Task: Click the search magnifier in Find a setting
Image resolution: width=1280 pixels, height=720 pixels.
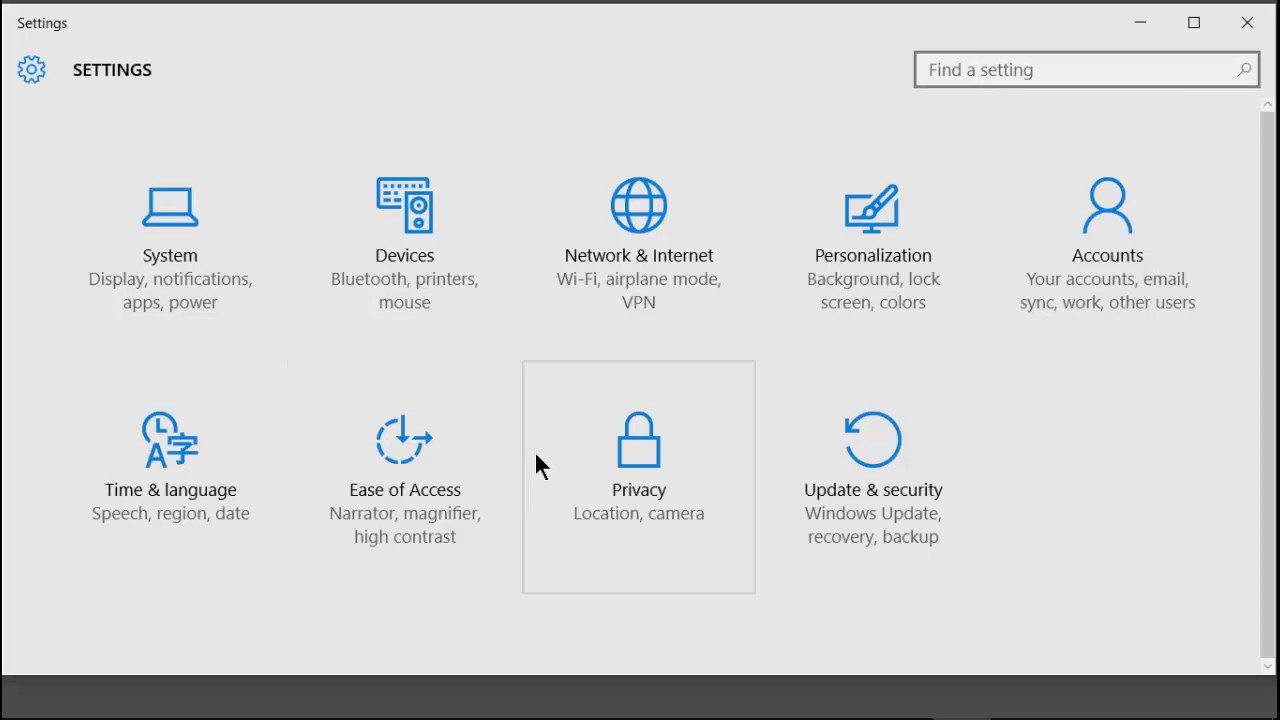Action: point(1244,69)
